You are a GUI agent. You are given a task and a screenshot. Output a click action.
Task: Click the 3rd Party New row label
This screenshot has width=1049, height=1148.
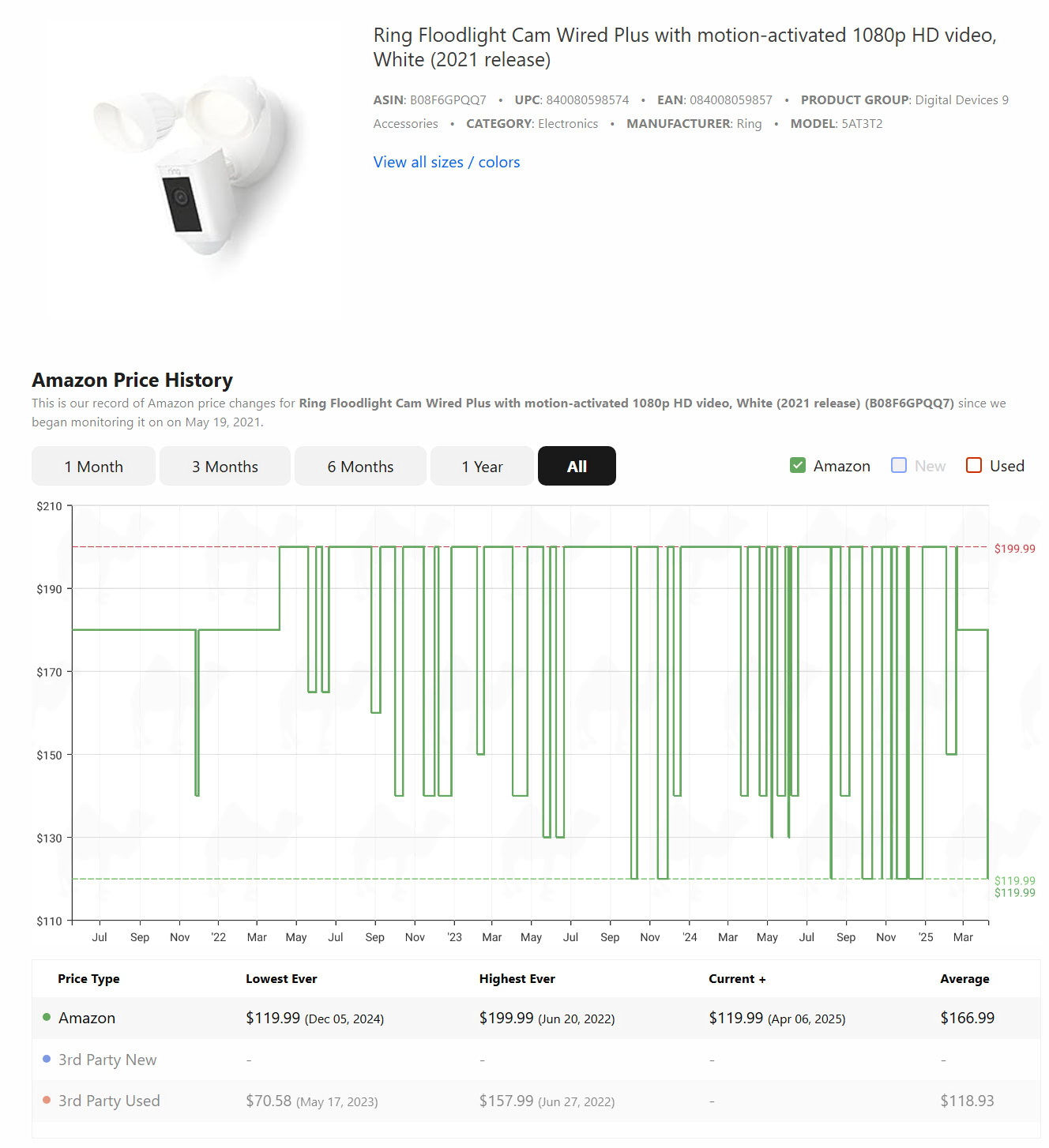107,1060
